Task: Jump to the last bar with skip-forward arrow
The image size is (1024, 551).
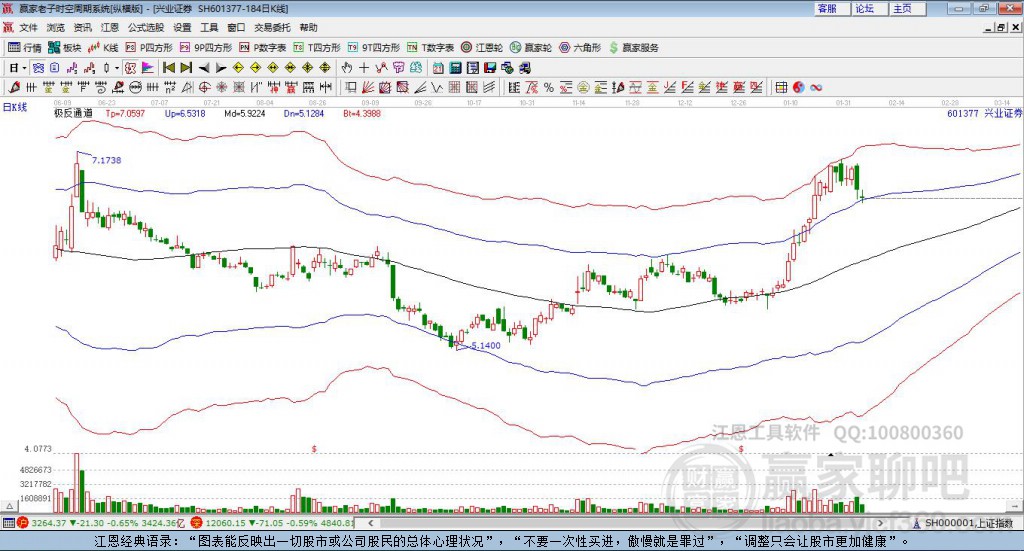Action: click(x=186, y=68)
